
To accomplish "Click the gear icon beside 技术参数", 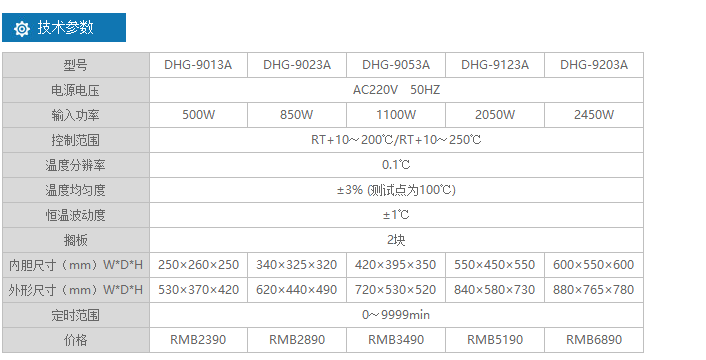I will [22, 28].
